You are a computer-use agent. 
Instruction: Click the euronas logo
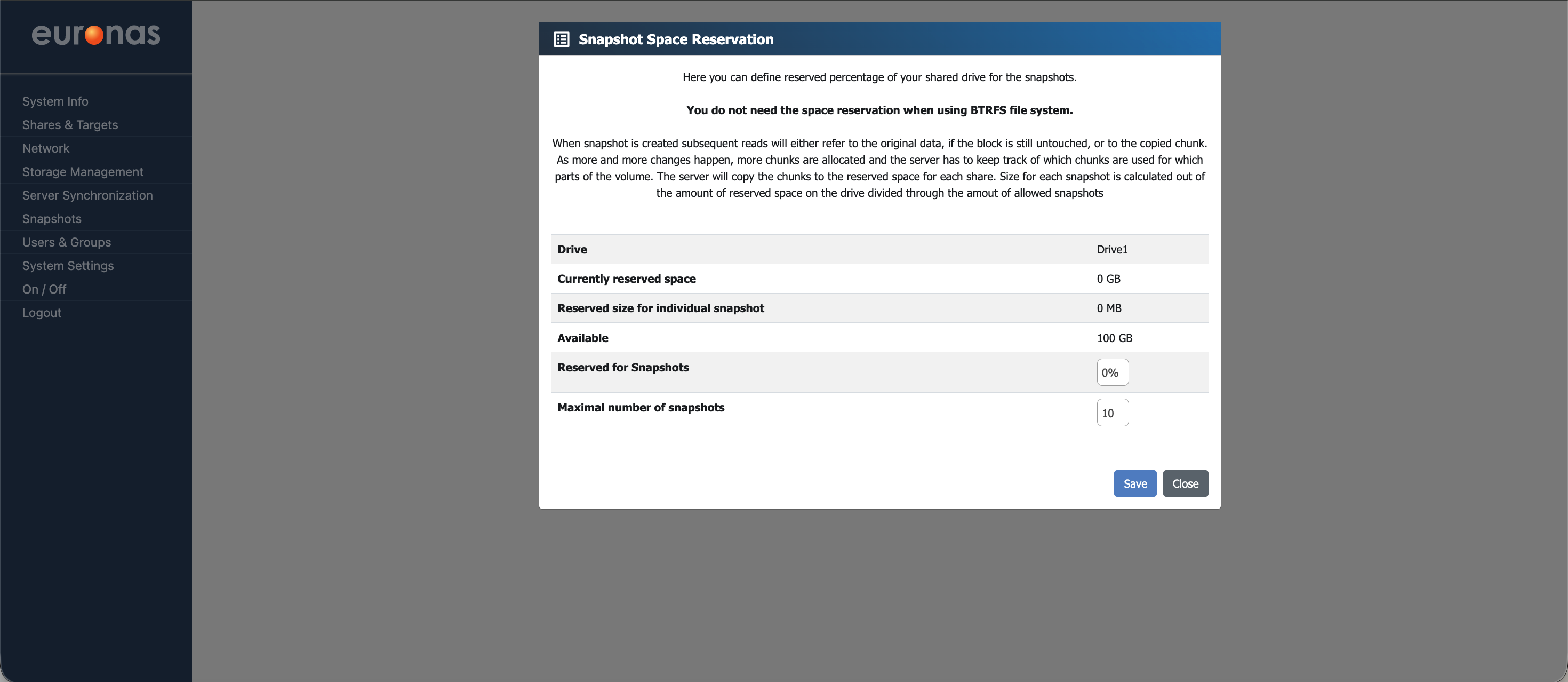pyautogui.click(x=95, y=35)
